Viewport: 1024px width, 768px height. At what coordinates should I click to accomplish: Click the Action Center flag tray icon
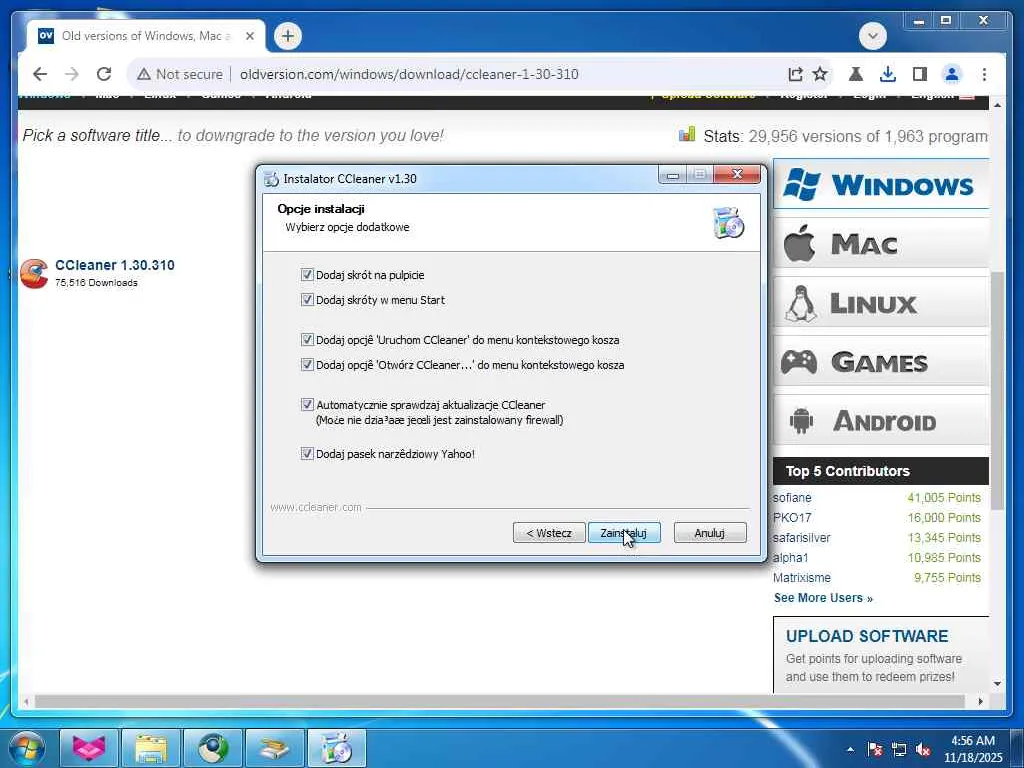tap(874, 749)
